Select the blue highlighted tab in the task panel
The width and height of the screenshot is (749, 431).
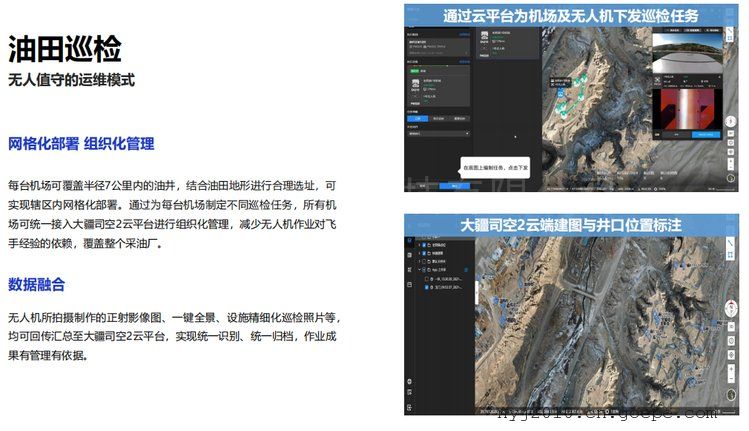[x=415, y=118]
